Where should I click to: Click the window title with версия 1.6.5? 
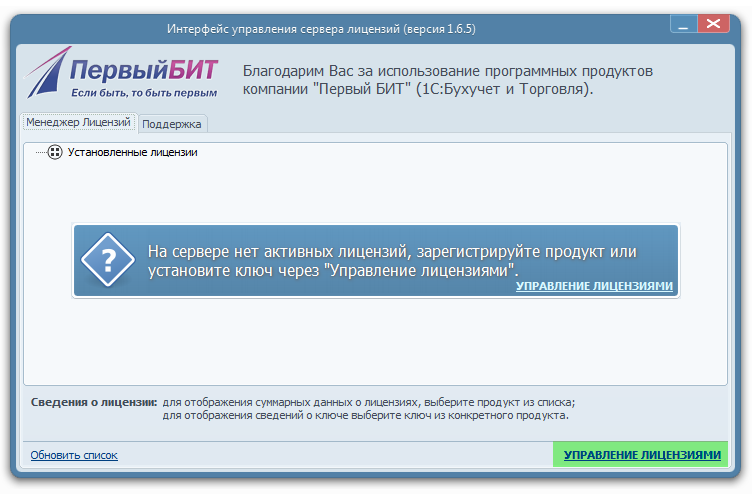point(321,29)
